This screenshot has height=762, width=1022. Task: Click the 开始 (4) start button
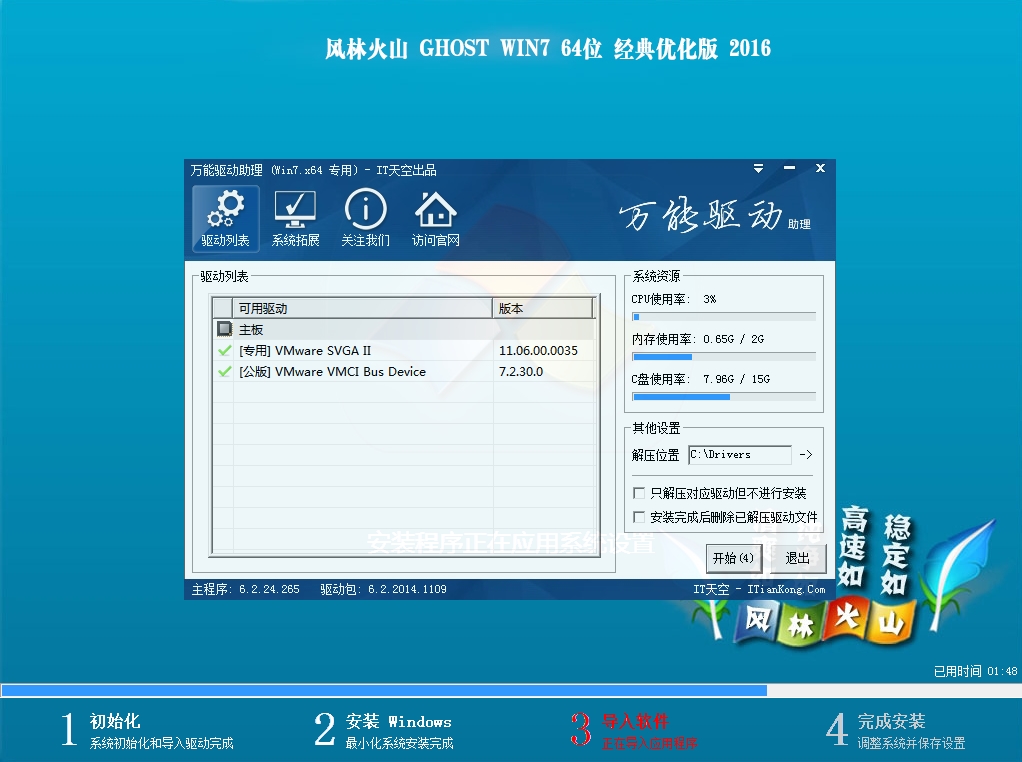click(x=733, y=558)
